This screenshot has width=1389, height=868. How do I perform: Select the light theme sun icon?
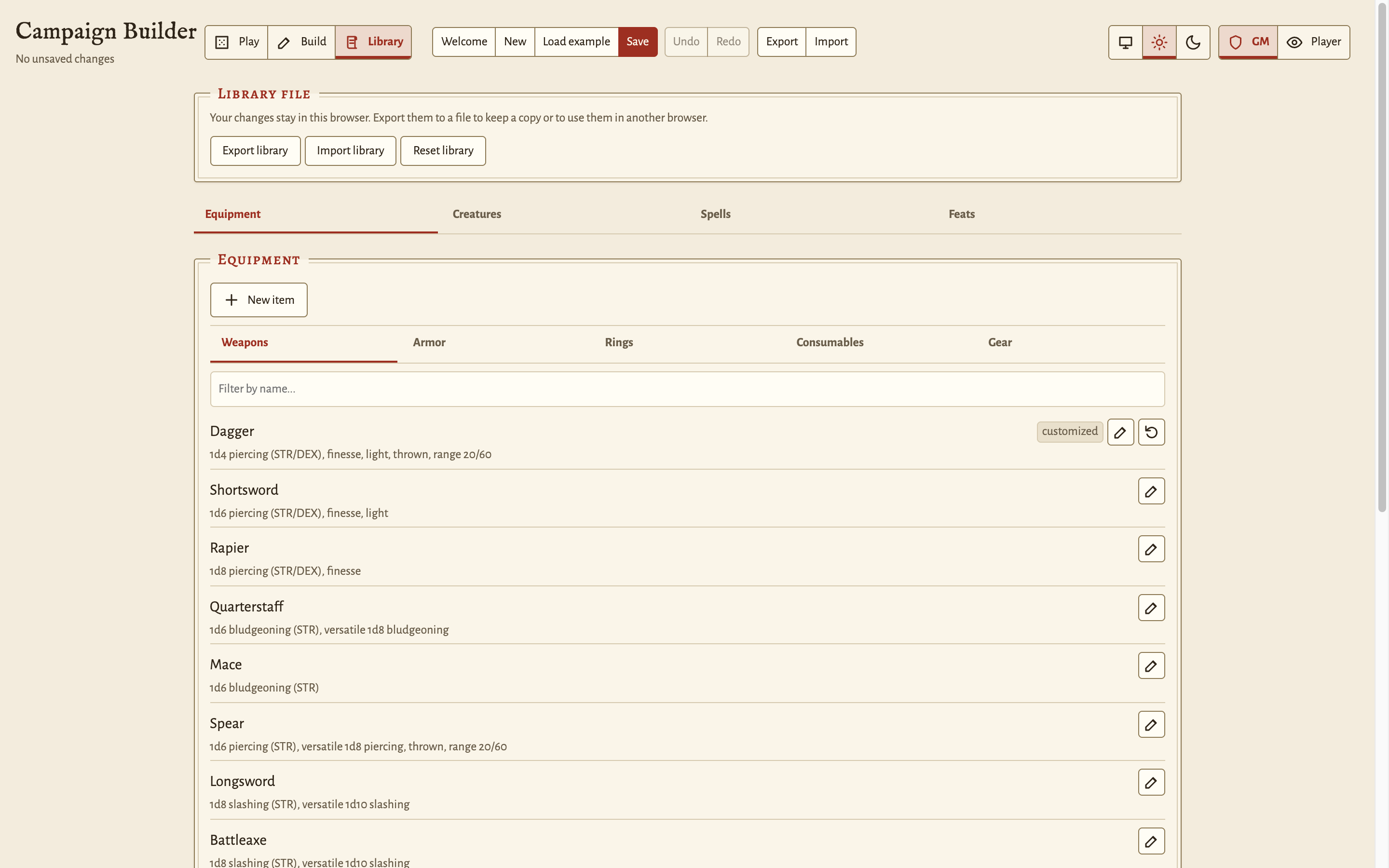pos(1159,42)
